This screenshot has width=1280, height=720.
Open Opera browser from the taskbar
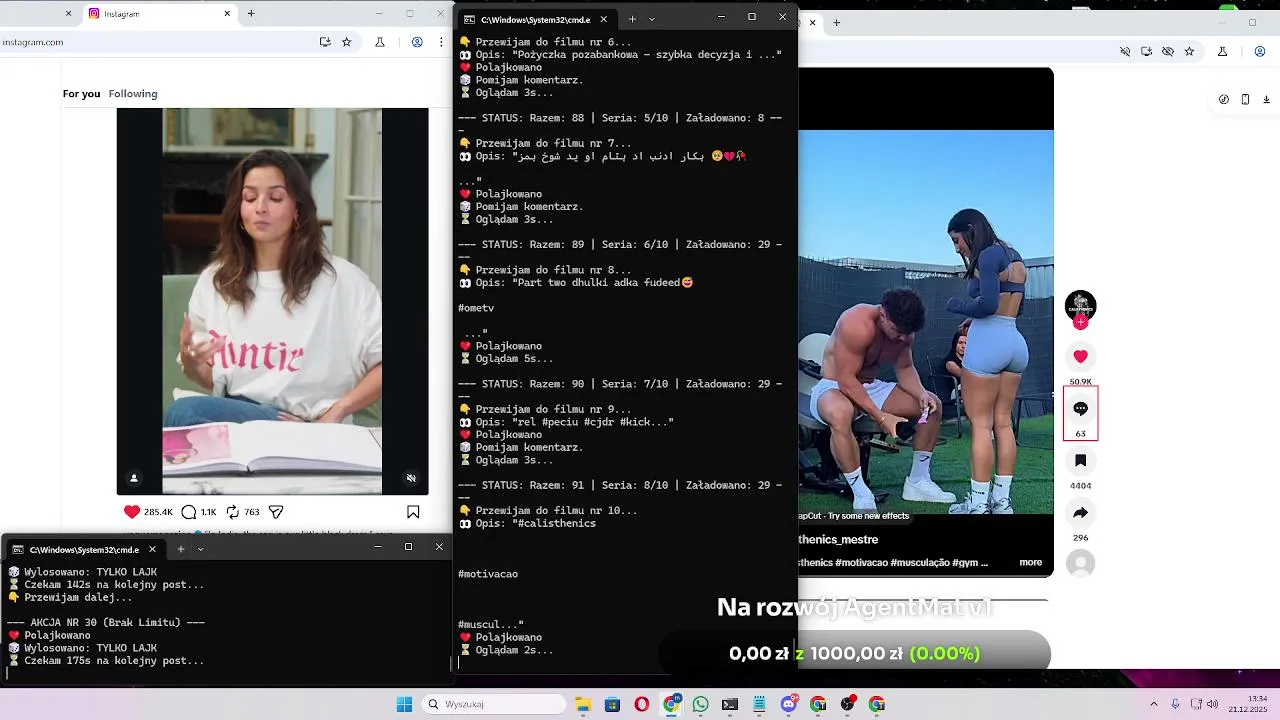[641, 704]
